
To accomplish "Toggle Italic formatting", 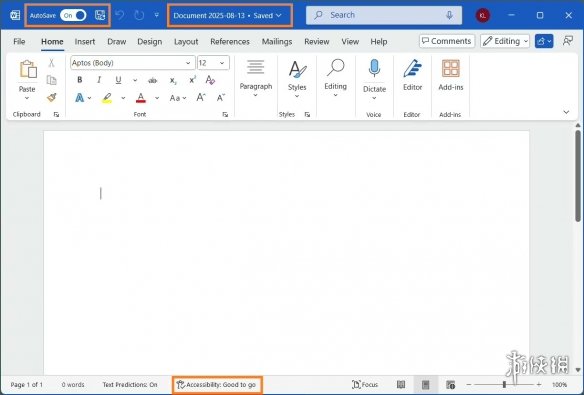I will click(99, 80).
